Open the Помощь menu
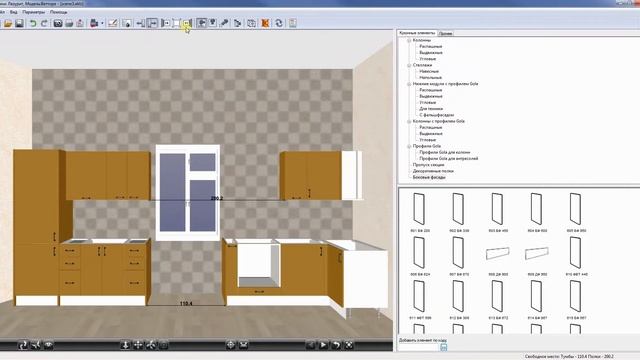The image size is (640, 360). pyautogui.click(x=58, y=12)
